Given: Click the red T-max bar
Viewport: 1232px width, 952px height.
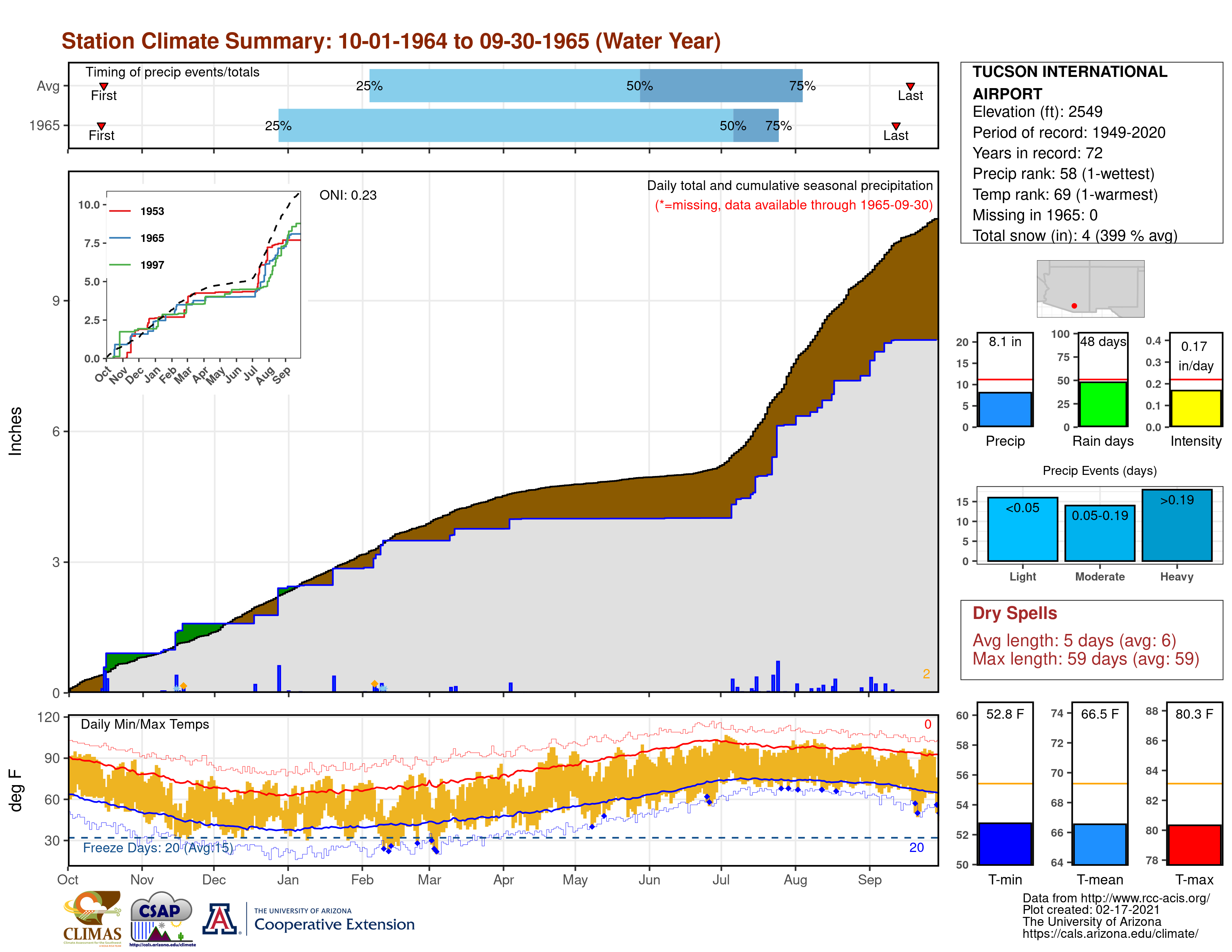Looking at the screenshot, I should 1195,845.
